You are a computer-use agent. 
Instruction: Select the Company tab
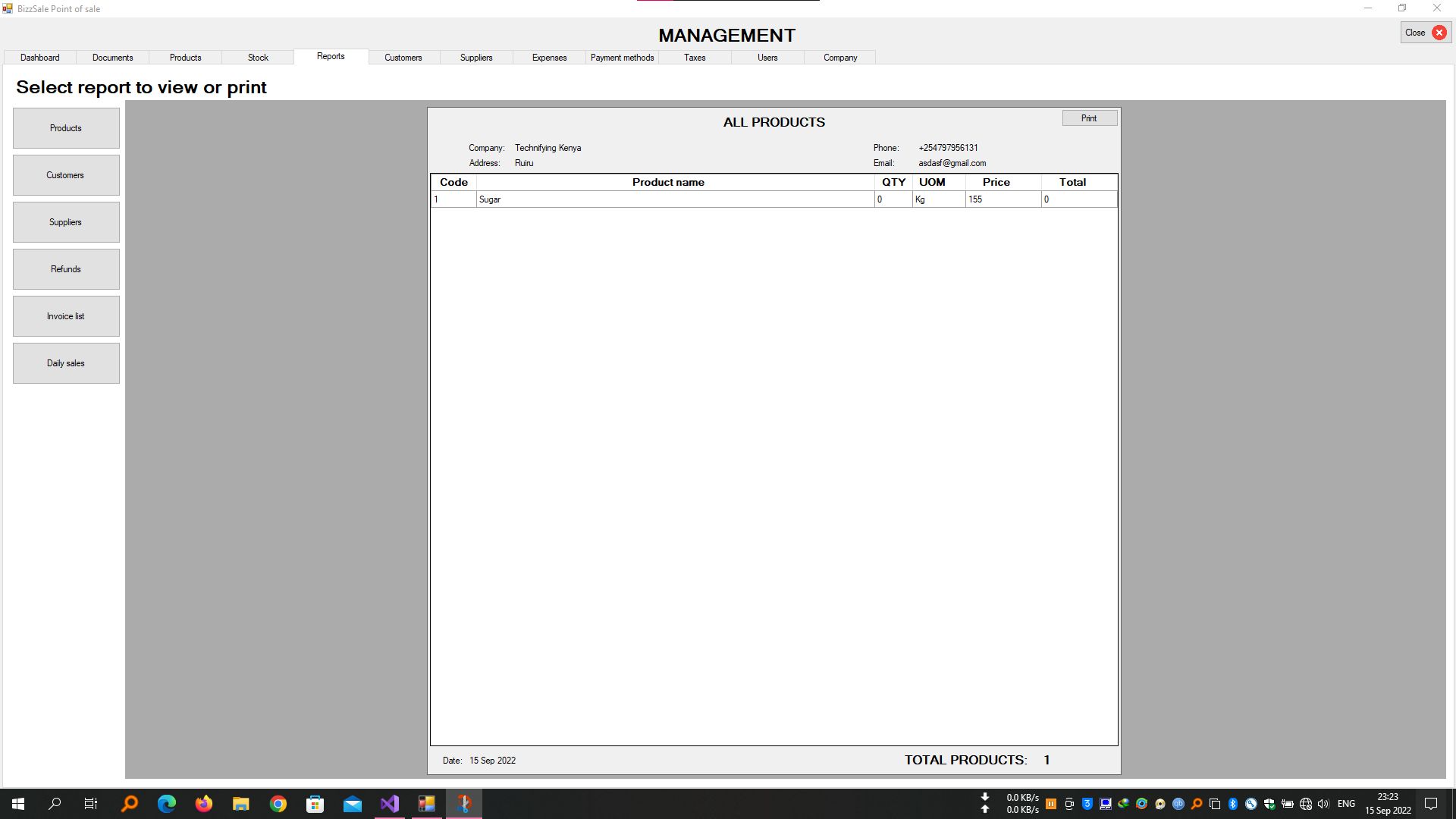[x=840, y=58]
